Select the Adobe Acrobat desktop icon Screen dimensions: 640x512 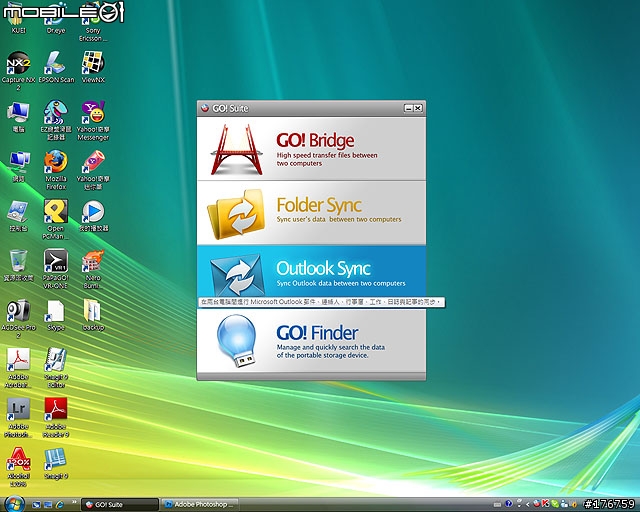(x=18, y=368)
